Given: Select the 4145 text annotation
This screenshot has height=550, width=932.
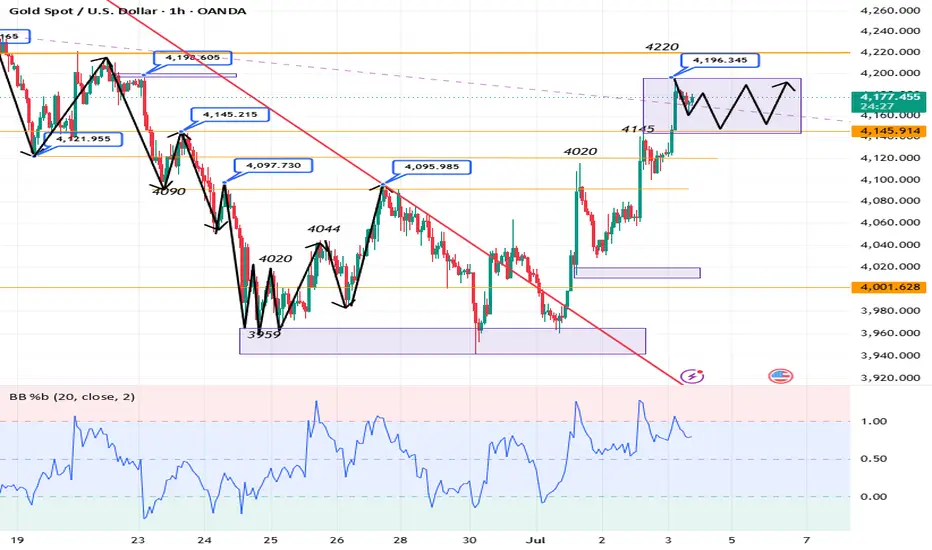Looking at the screenshot, I should click(638, 128).
